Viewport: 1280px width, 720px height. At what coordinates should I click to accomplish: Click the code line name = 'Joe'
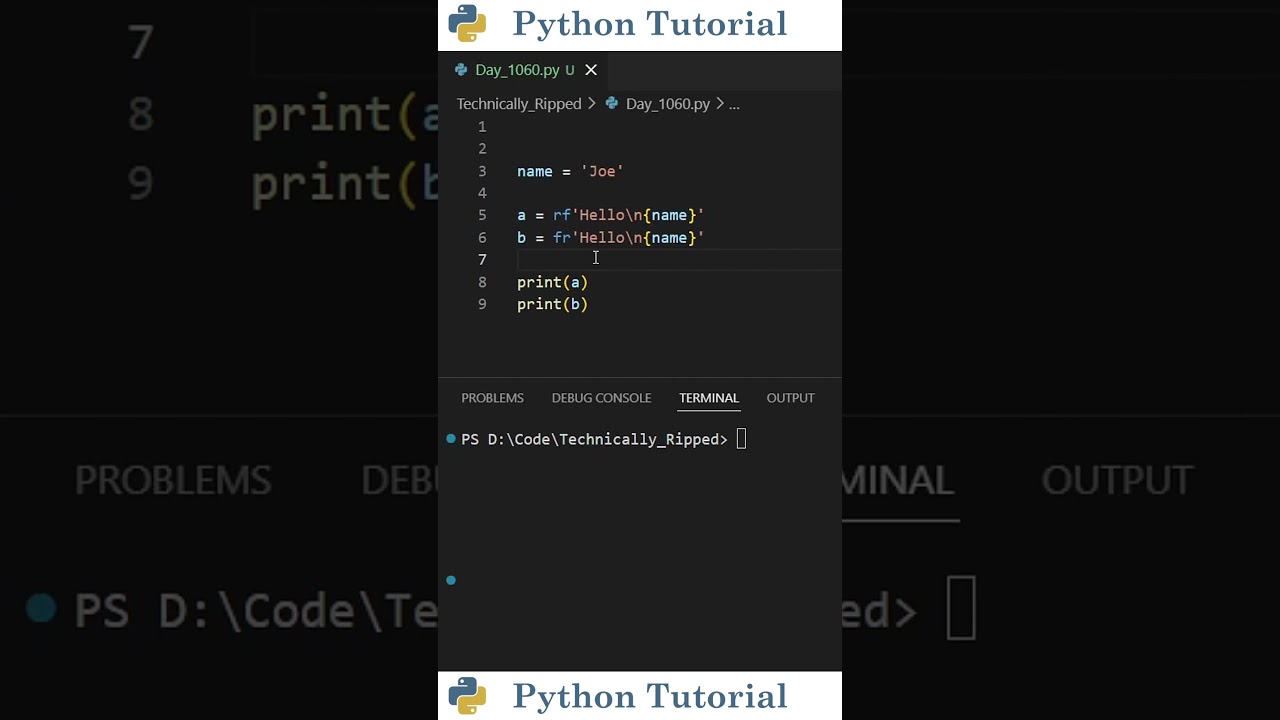[570, 171]
